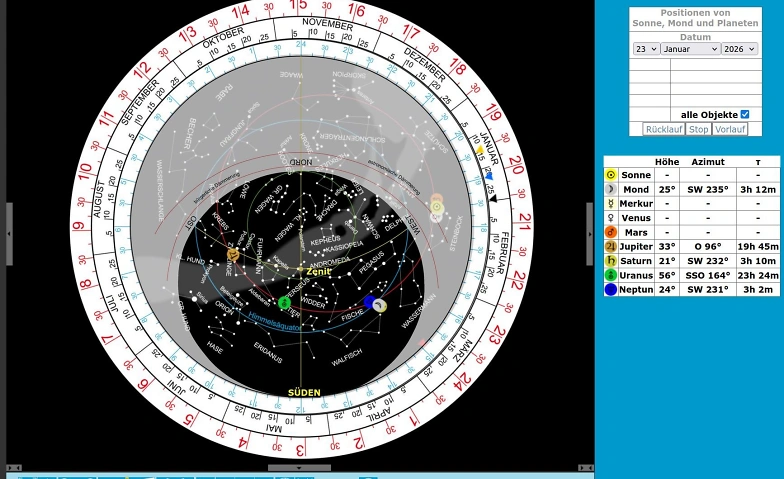Open the year dropdown showing 2026
This screenshot has width=784, height=479.
(739, 49)
